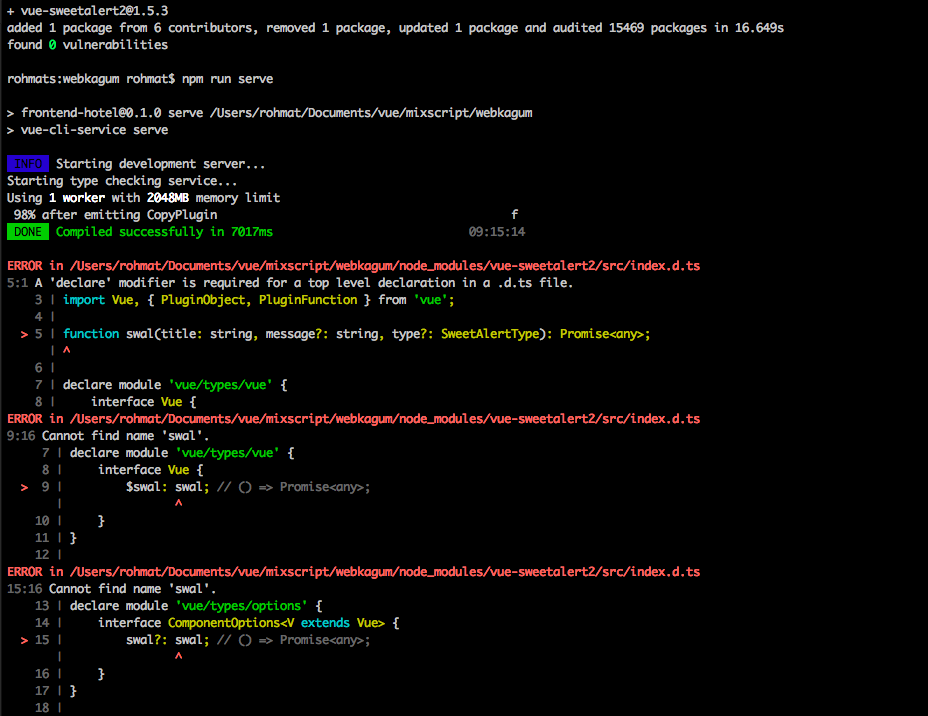Select the first index.d.ts error file path

pyautogui.click(x=380, y=265)
